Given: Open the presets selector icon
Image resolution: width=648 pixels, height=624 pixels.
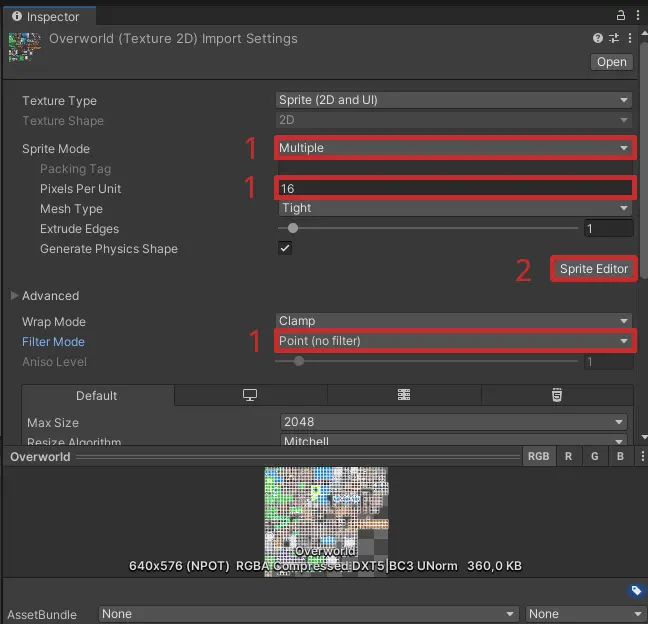Looking at the screenshot, I should click(614, 38).
